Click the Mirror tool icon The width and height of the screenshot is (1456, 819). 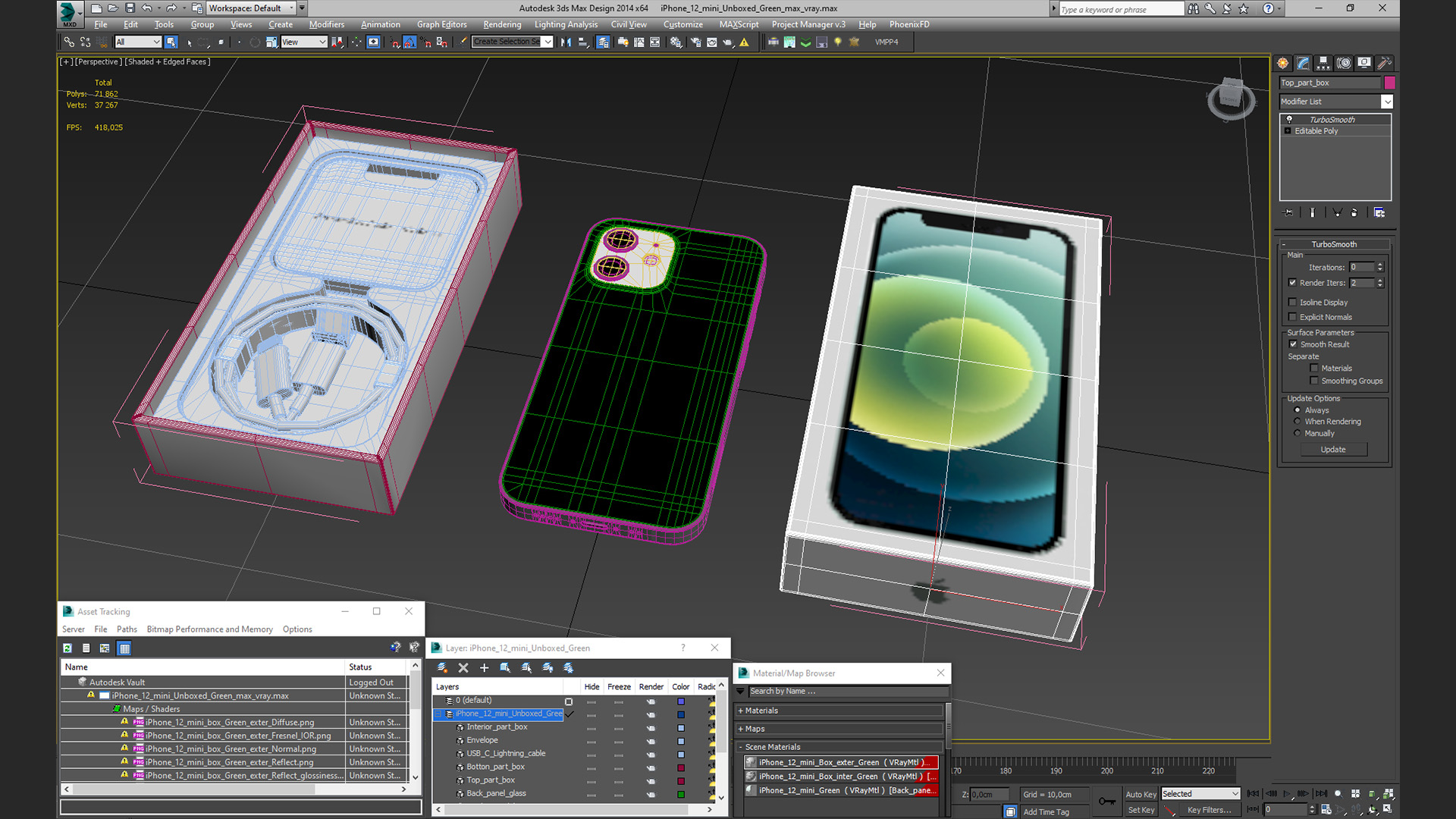coord(566,42)
